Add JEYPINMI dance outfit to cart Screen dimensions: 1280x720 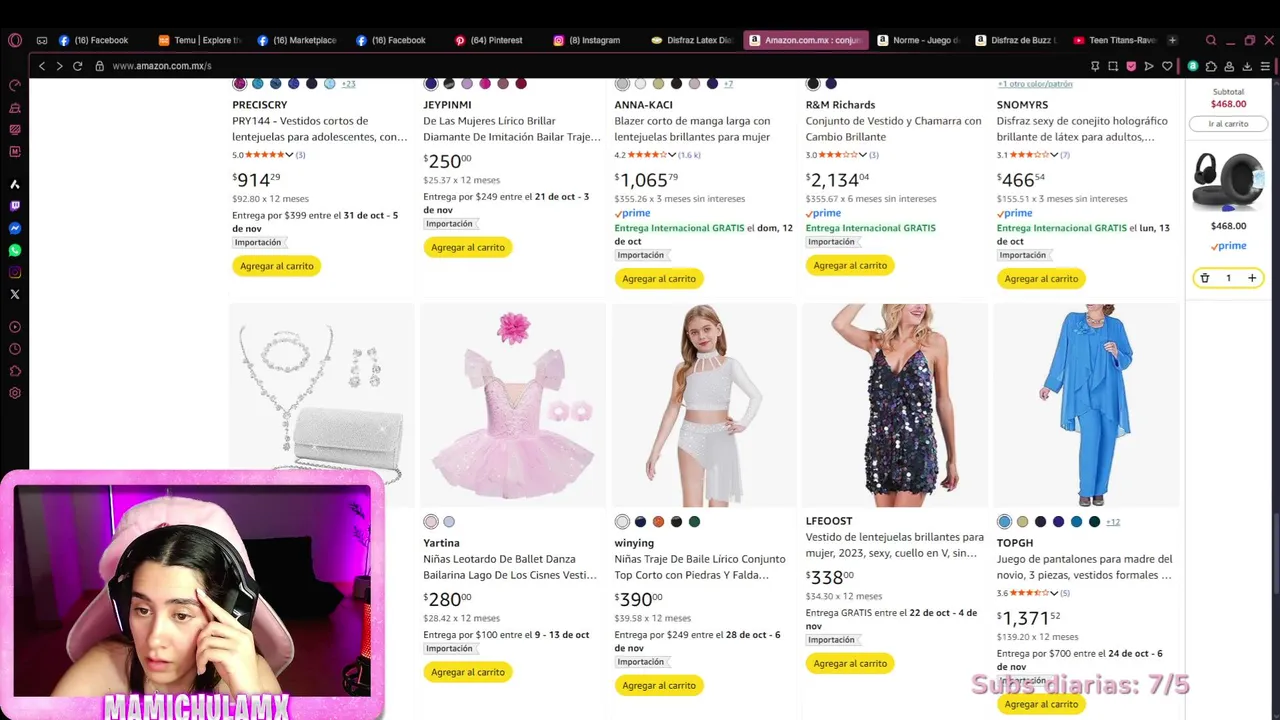[x=468, y=247]
